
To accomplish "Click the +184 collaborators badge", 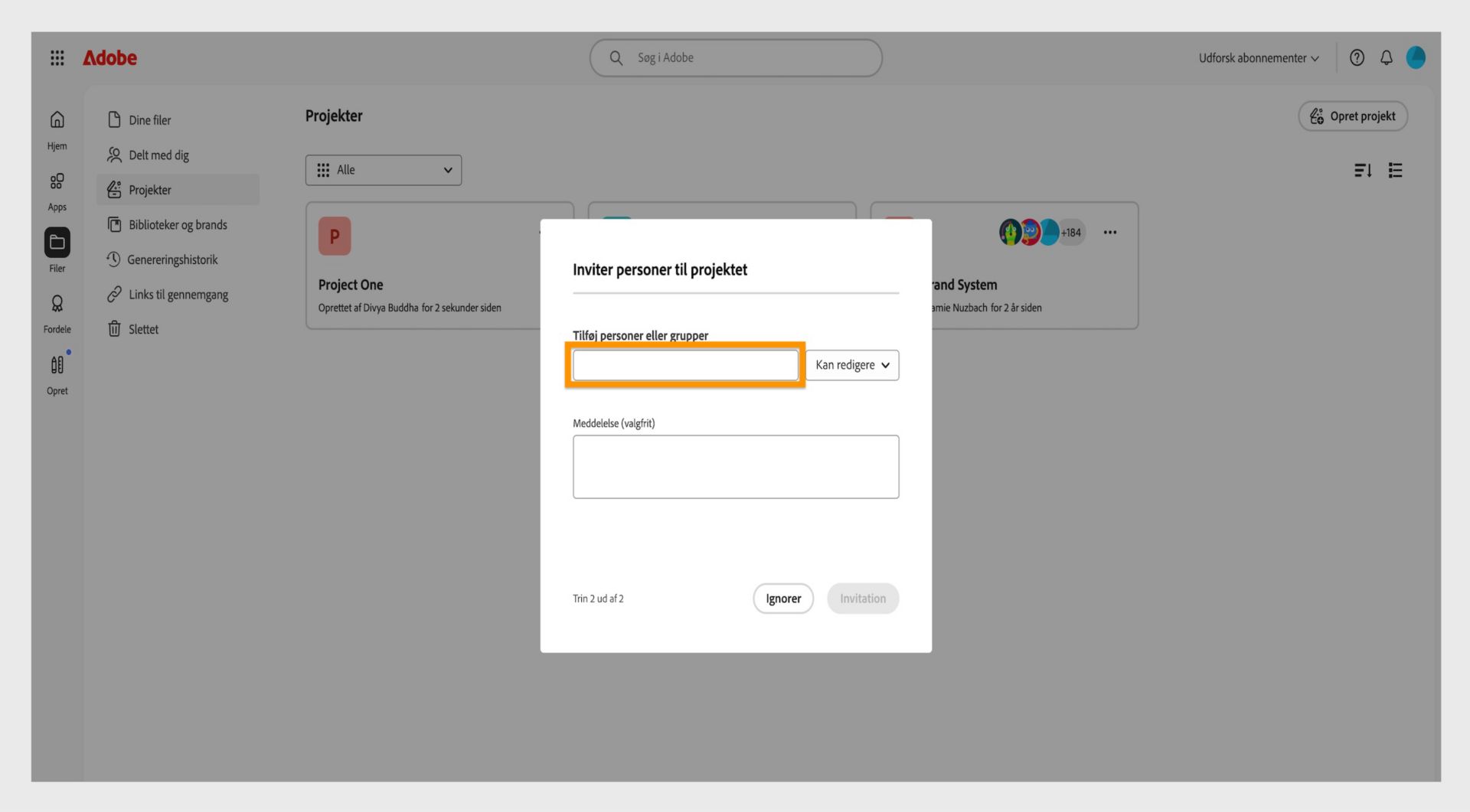I will point(1071,233).
